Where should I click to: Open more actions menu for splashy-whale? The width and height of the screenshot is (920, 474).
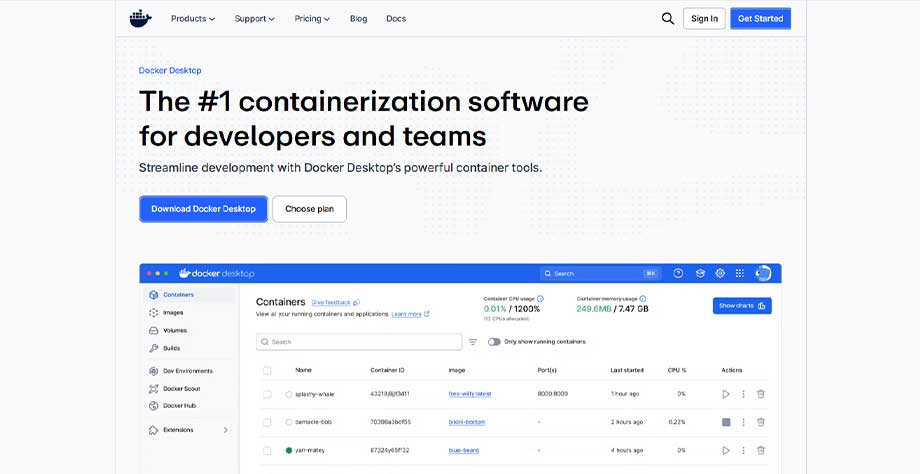pyautogui.click(x=743, y=394)
